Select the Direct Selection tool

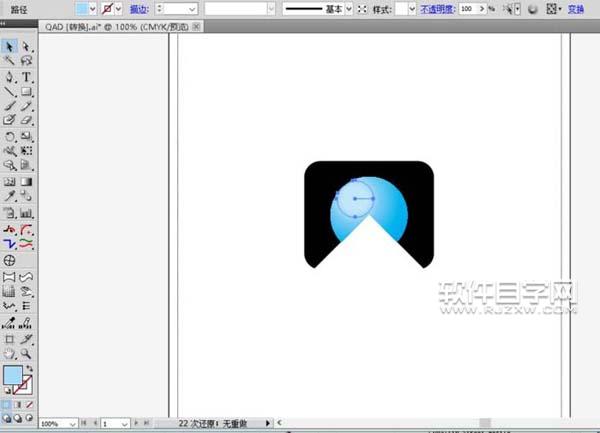pos(26,46)
